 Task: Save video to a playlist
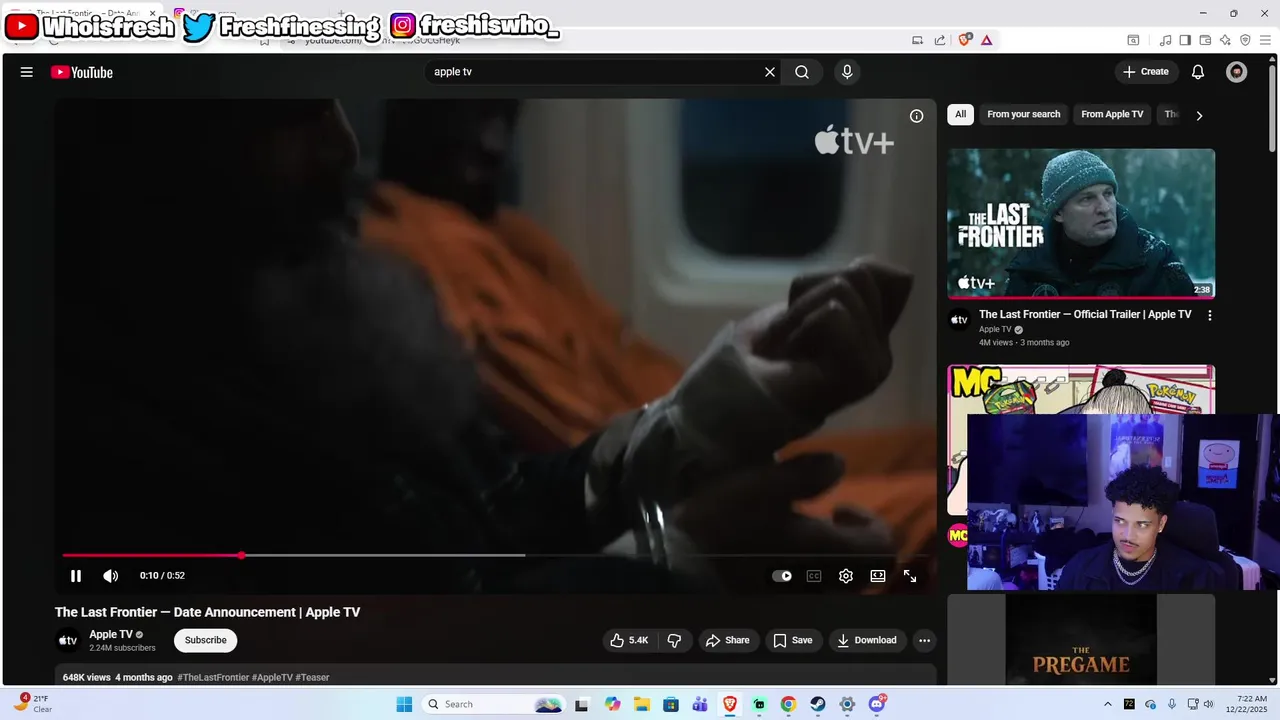coord(793,640)
